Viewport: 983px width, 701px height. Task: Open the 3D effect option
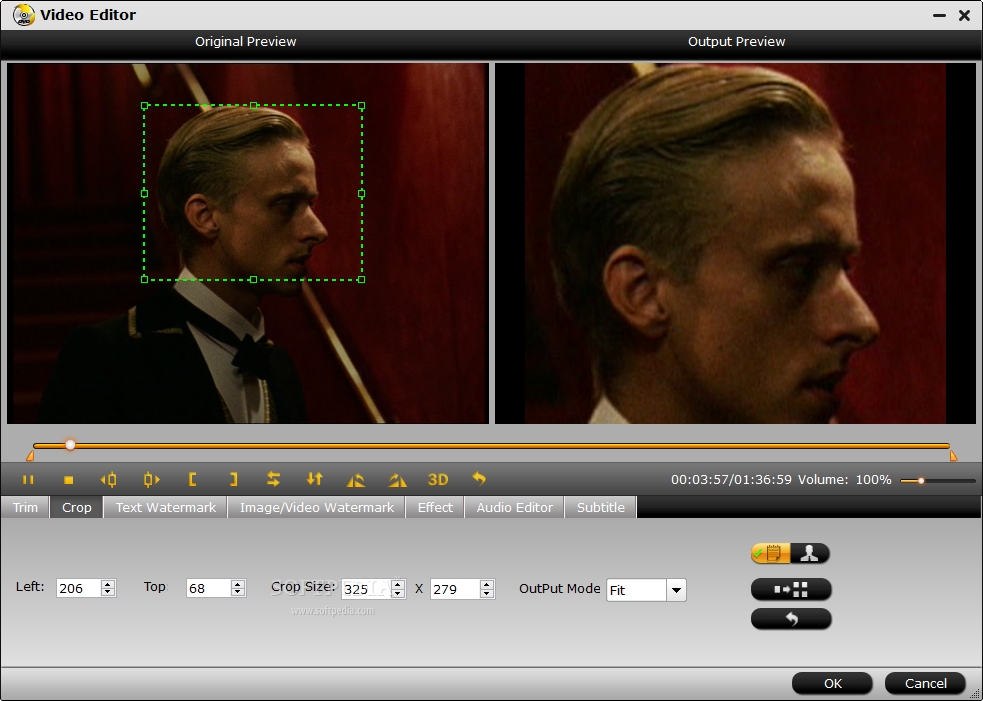(438, 480)
